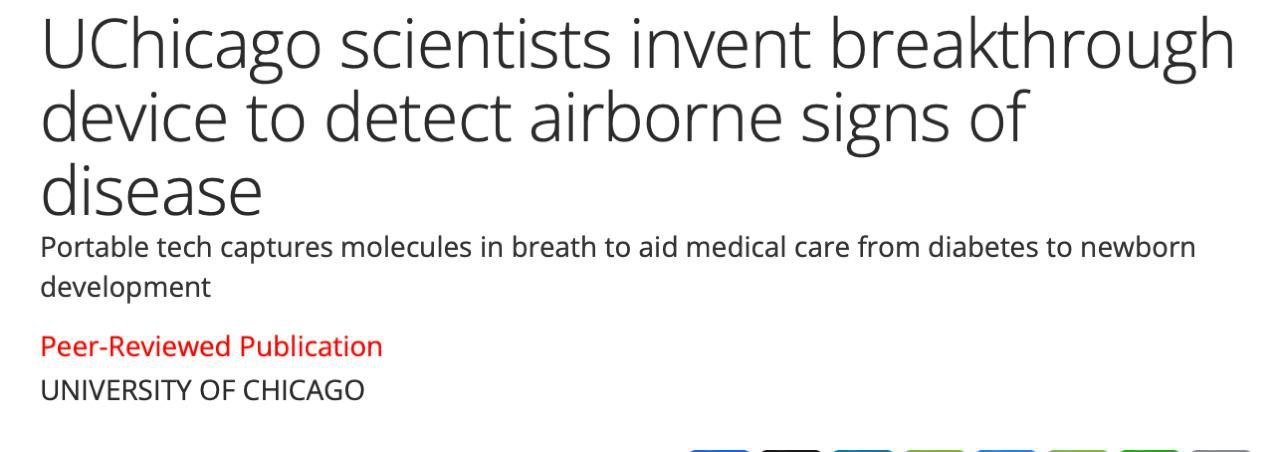This screenshot has width=1280, height=452.
Task: Click the word disease in the headline
Action: tap(151, 190)
